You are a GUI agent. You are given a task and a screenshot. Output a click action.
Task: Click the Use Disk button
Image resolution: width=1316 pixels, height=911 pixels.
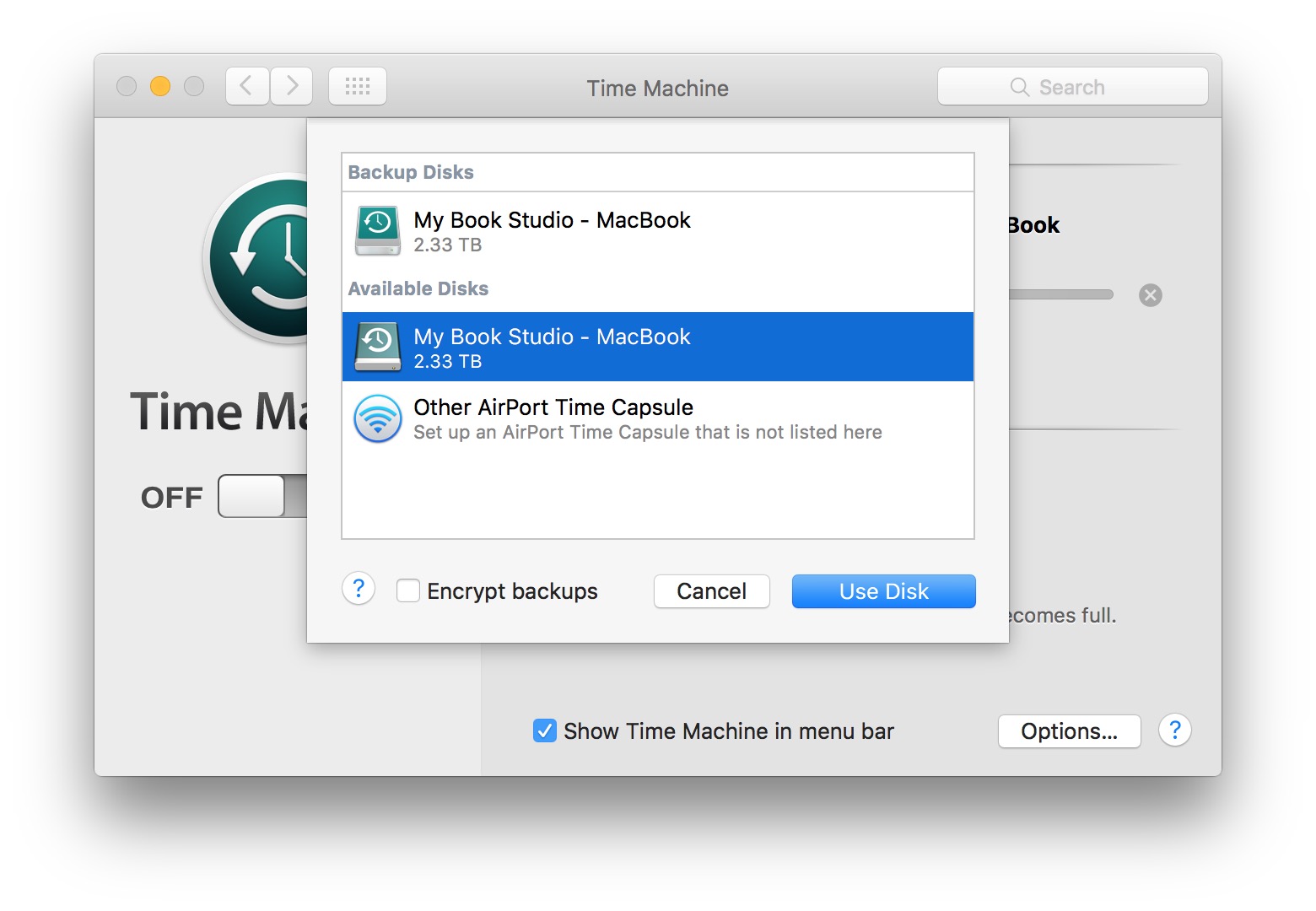coord(884,591)
